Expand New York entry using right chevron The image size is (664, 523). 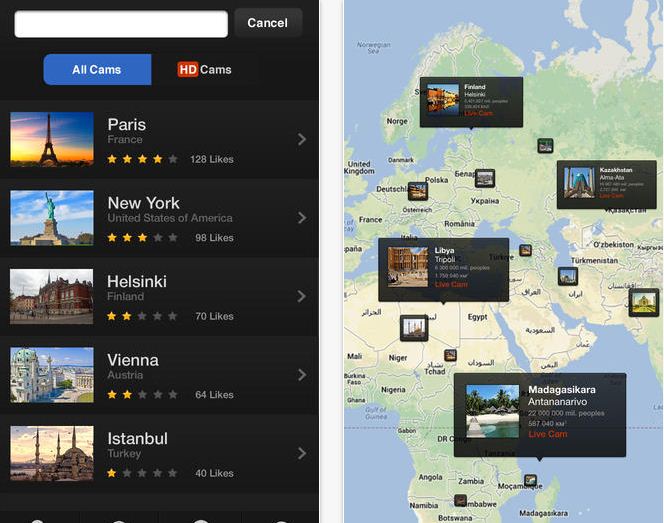tap(301, 217)
